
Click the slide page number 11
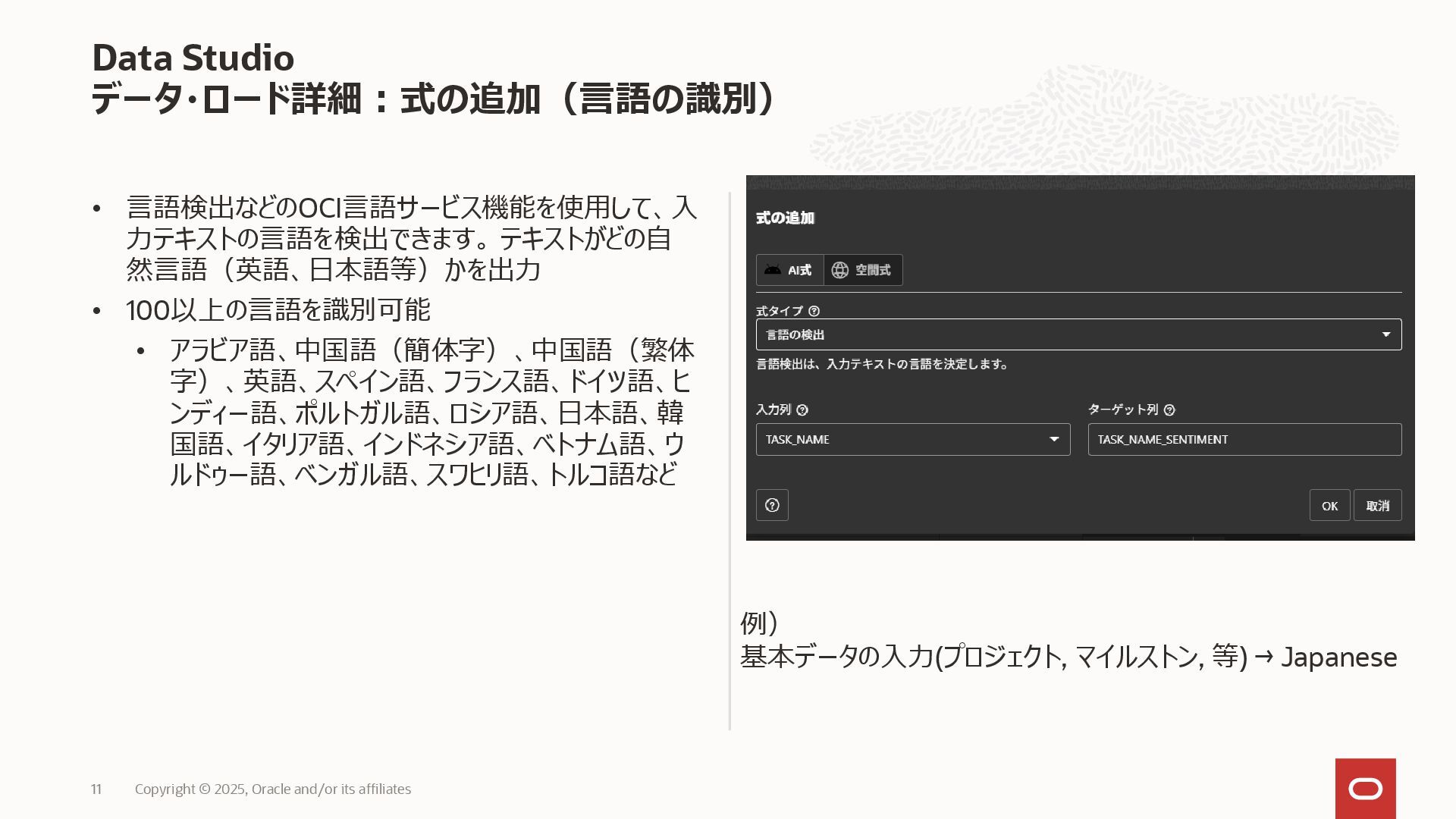[x=96, y=789]
